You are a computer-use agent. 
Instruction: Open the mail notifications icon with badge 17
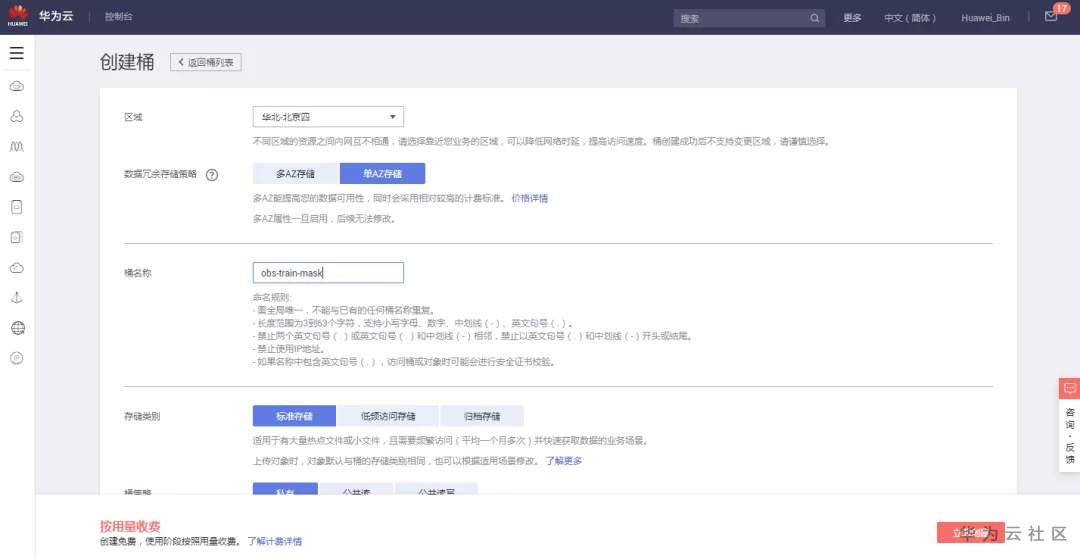point(1051,17)
